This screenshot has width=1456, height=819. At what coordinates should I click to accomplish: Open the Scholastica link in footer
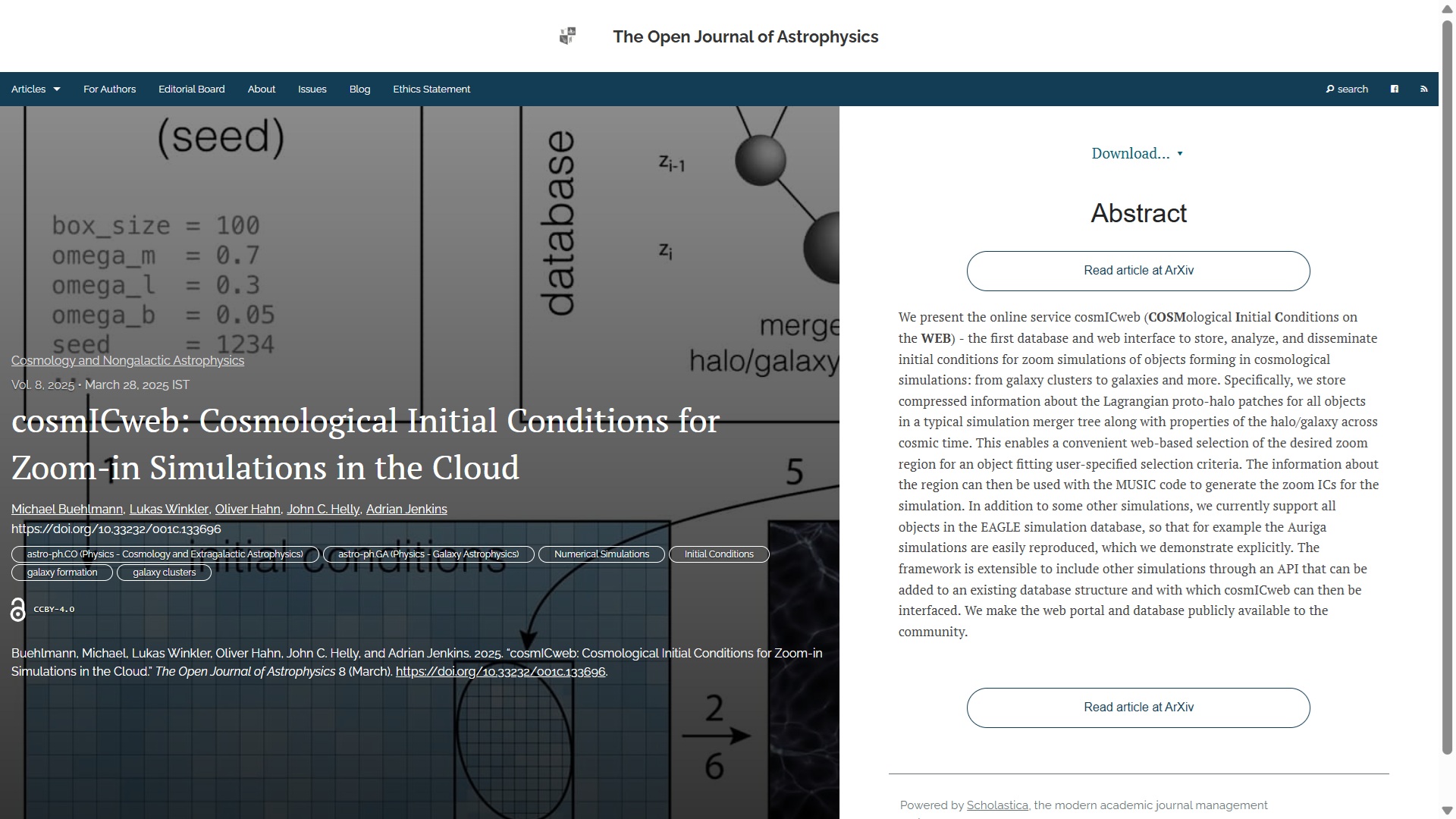pos(996,805)
